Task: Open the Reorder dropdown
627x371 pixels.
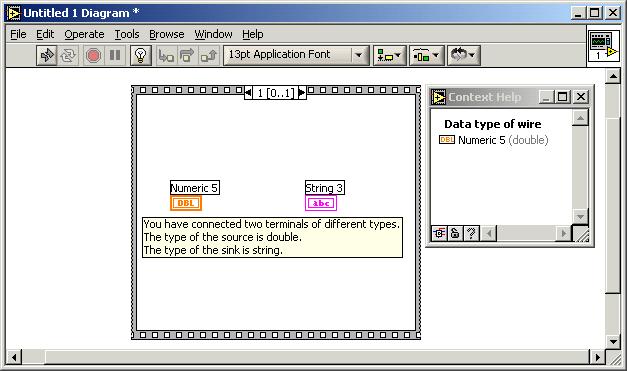Action: tap(463, 55)
